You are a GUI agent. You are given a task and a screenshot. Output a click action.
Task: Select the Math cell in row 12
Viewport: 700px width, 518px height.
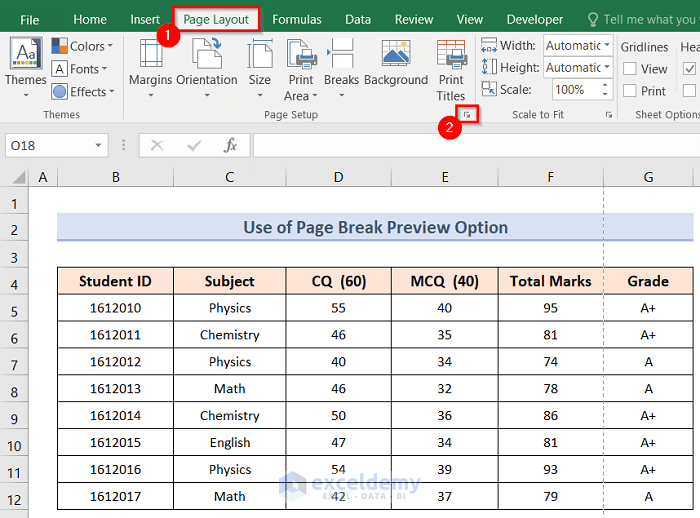tap(229, 496)
